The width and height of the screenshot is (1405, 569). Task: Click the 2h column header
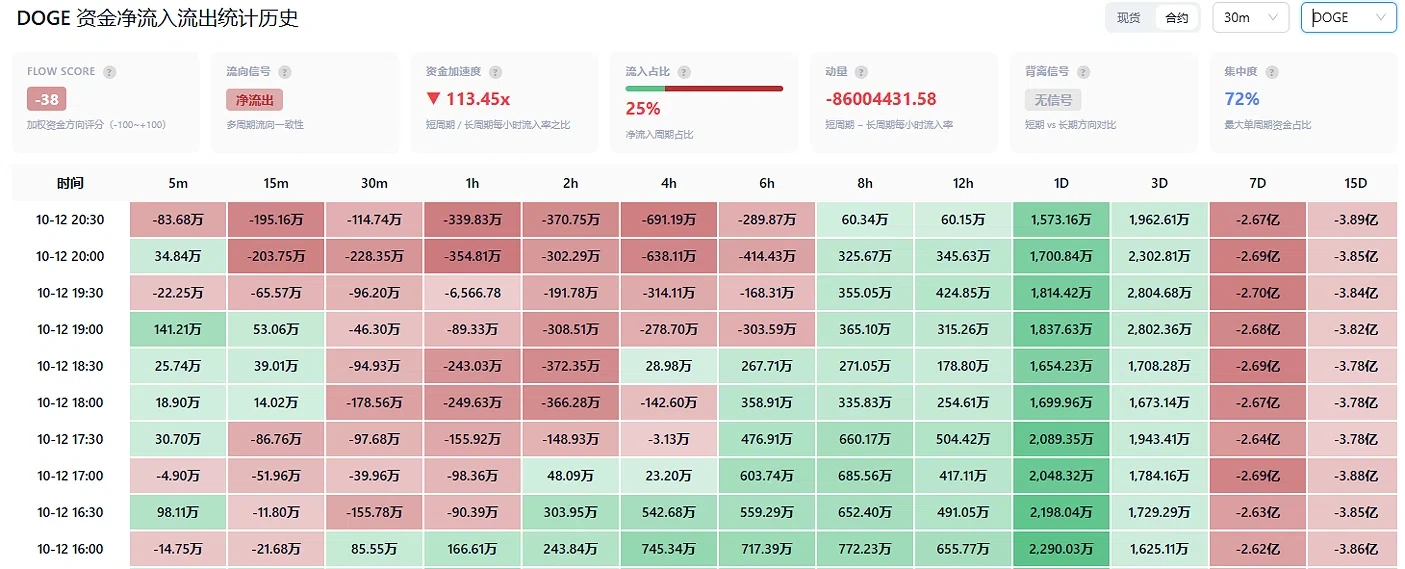(570, 183)
